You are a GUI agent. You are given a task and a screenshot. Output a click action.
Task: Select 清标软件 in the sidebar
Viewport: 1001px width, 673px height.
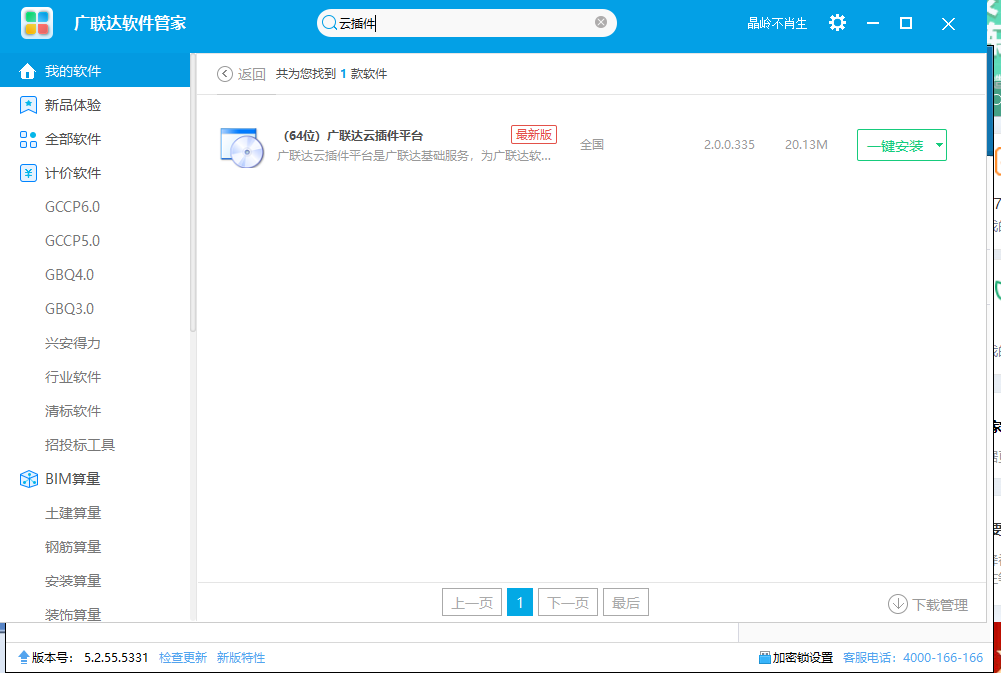73,411
